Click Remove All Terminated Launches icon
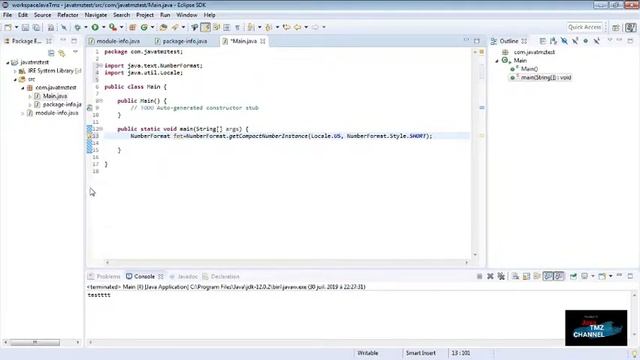The height and width of the screenshot is (360, 640). click(x=501, y=276)
